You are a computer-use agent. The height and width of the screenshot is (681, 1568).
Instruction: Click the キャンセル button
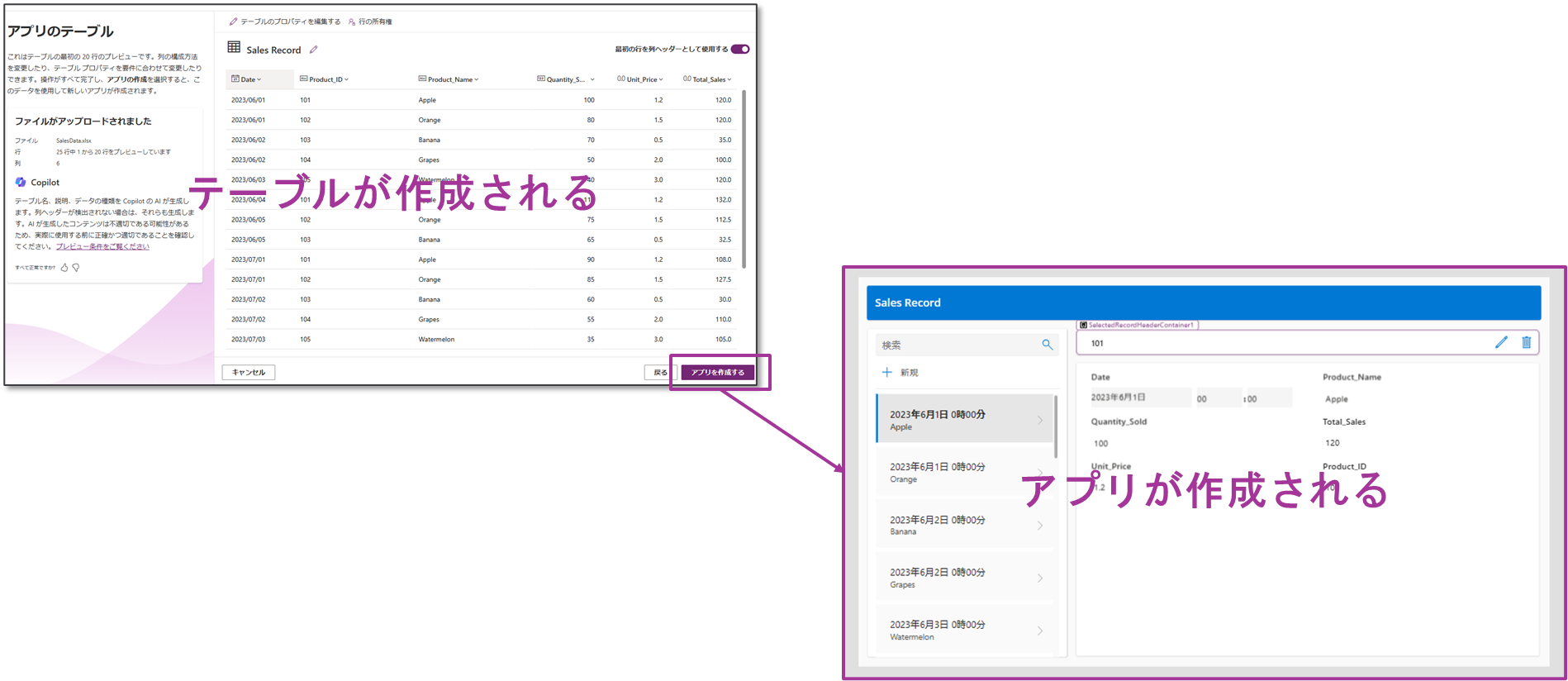249,373
